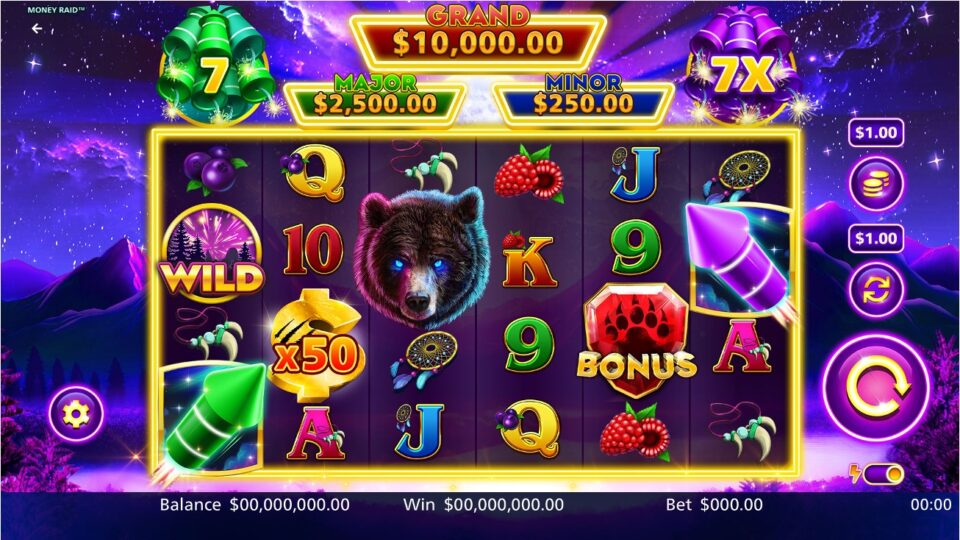Click the lower $1.00 value label

point(876,238)
